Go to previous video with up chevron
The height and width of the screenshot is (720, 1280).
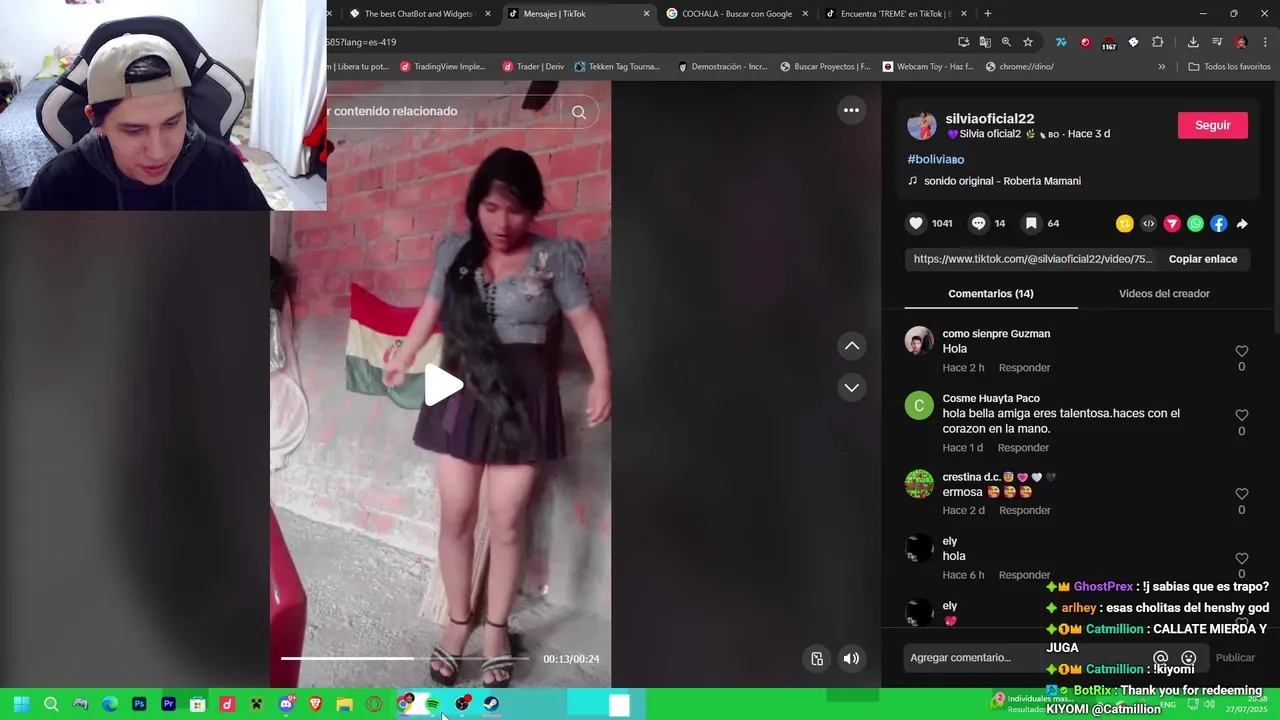click(x=852, y=346)
